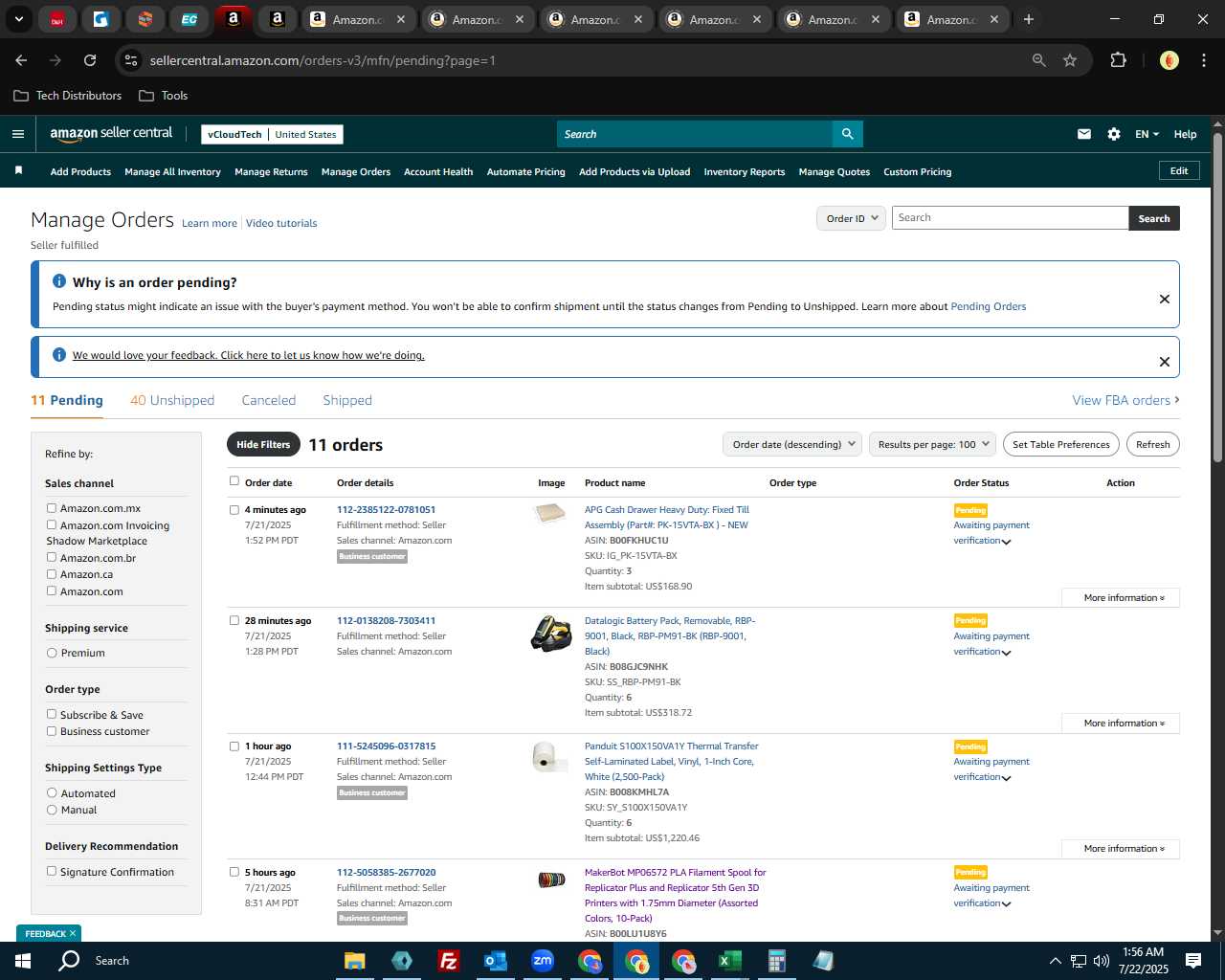Switch to the Canceled tab
This screenshot has height=980, width=1225.
[269, 400]
